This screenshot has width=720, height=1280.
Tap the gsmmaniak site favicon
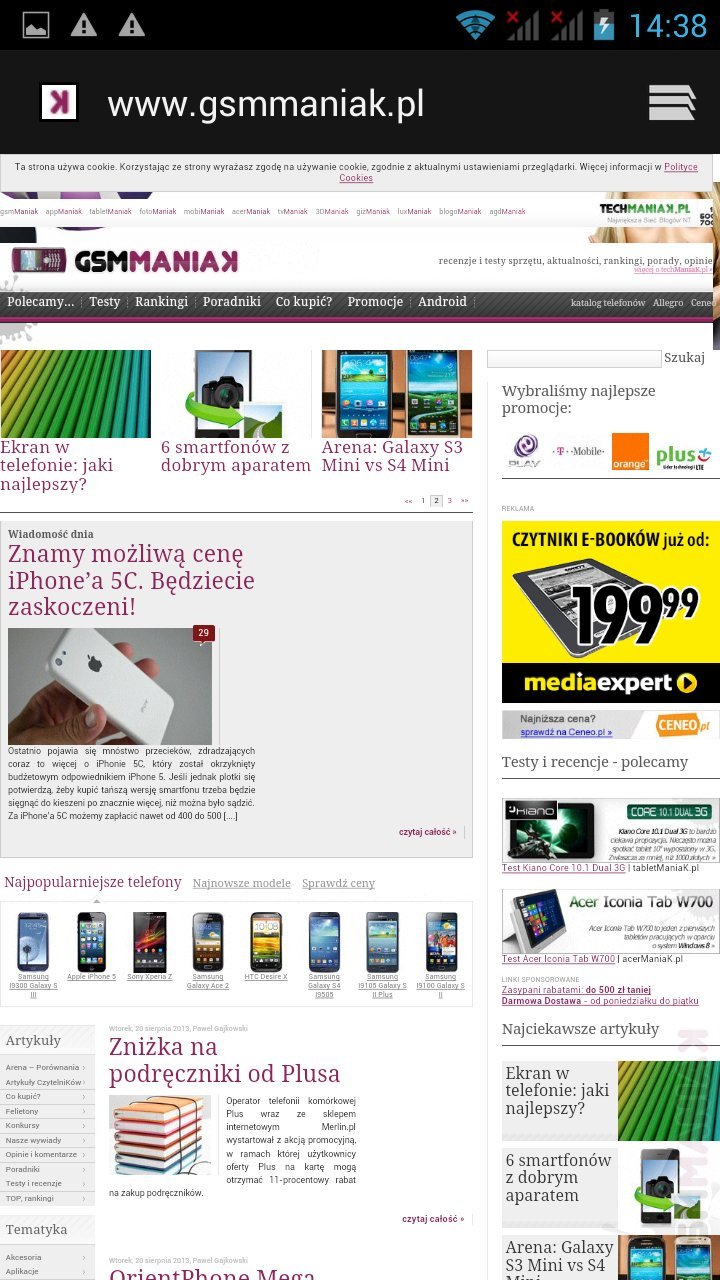[x=59, y=102]
